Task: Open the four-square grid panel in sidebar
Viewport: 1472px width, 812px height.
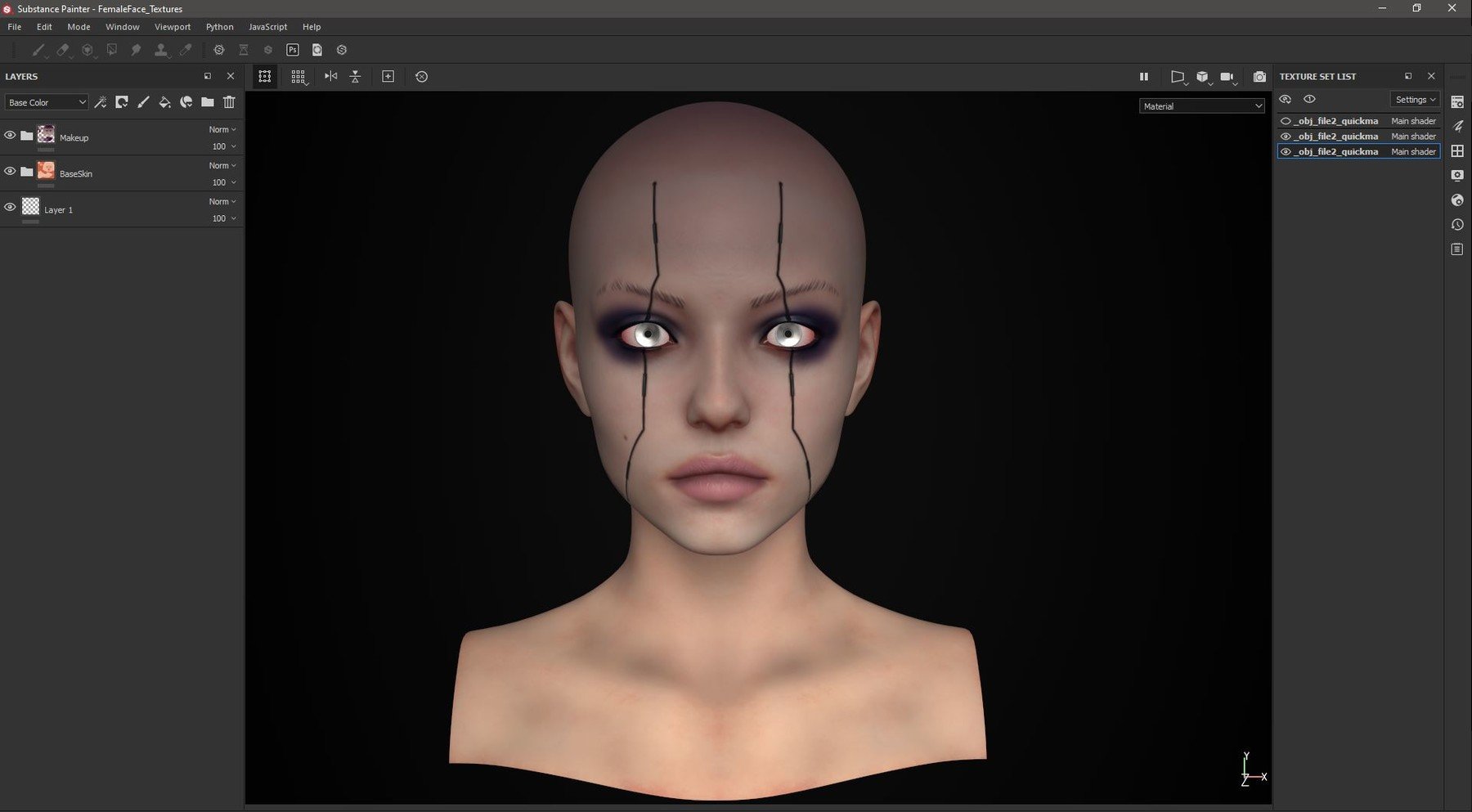Action: pos(1457,150)
